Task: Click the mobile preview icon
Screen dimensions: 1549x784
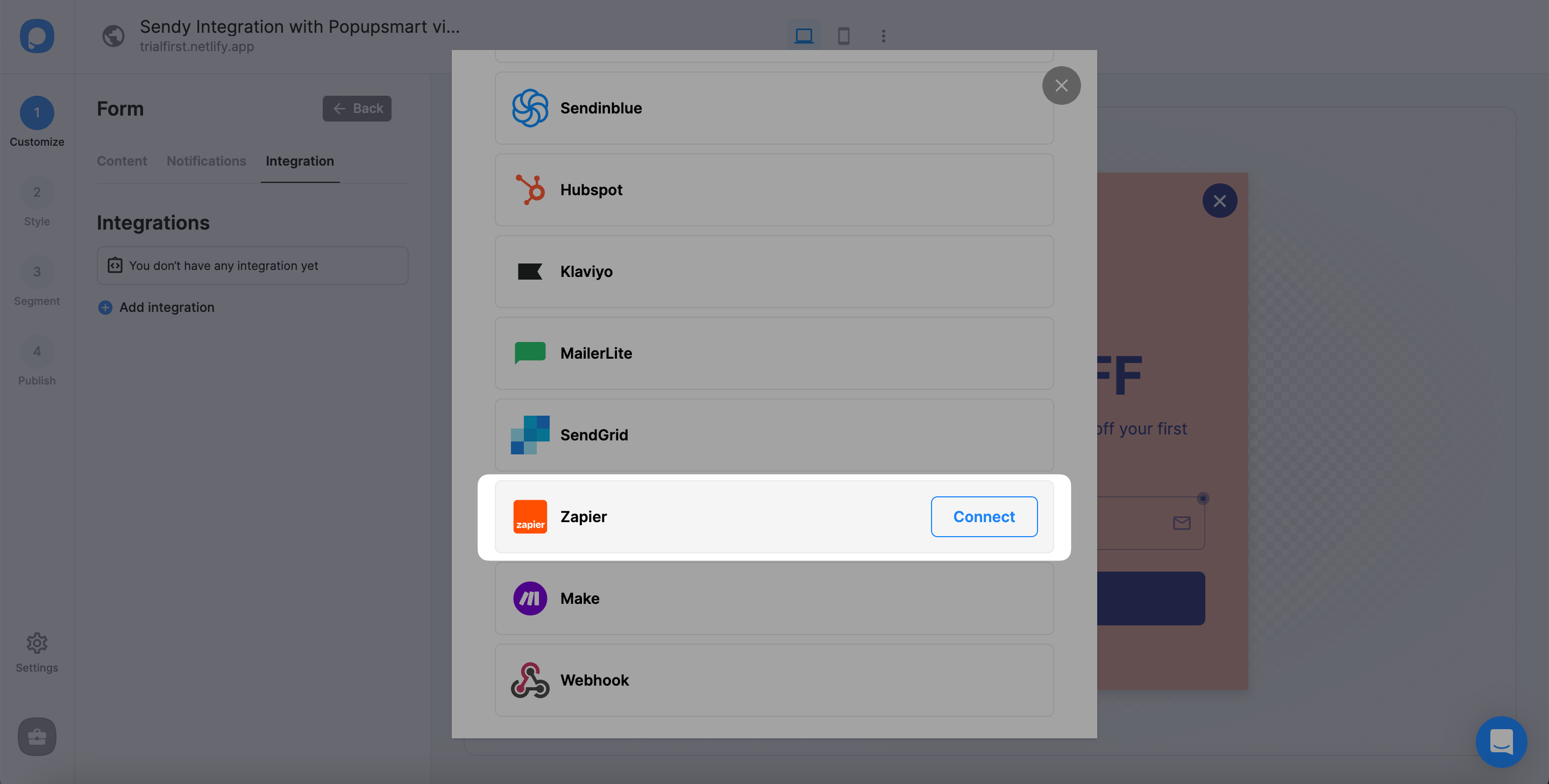Action: (x=843, y=35)
